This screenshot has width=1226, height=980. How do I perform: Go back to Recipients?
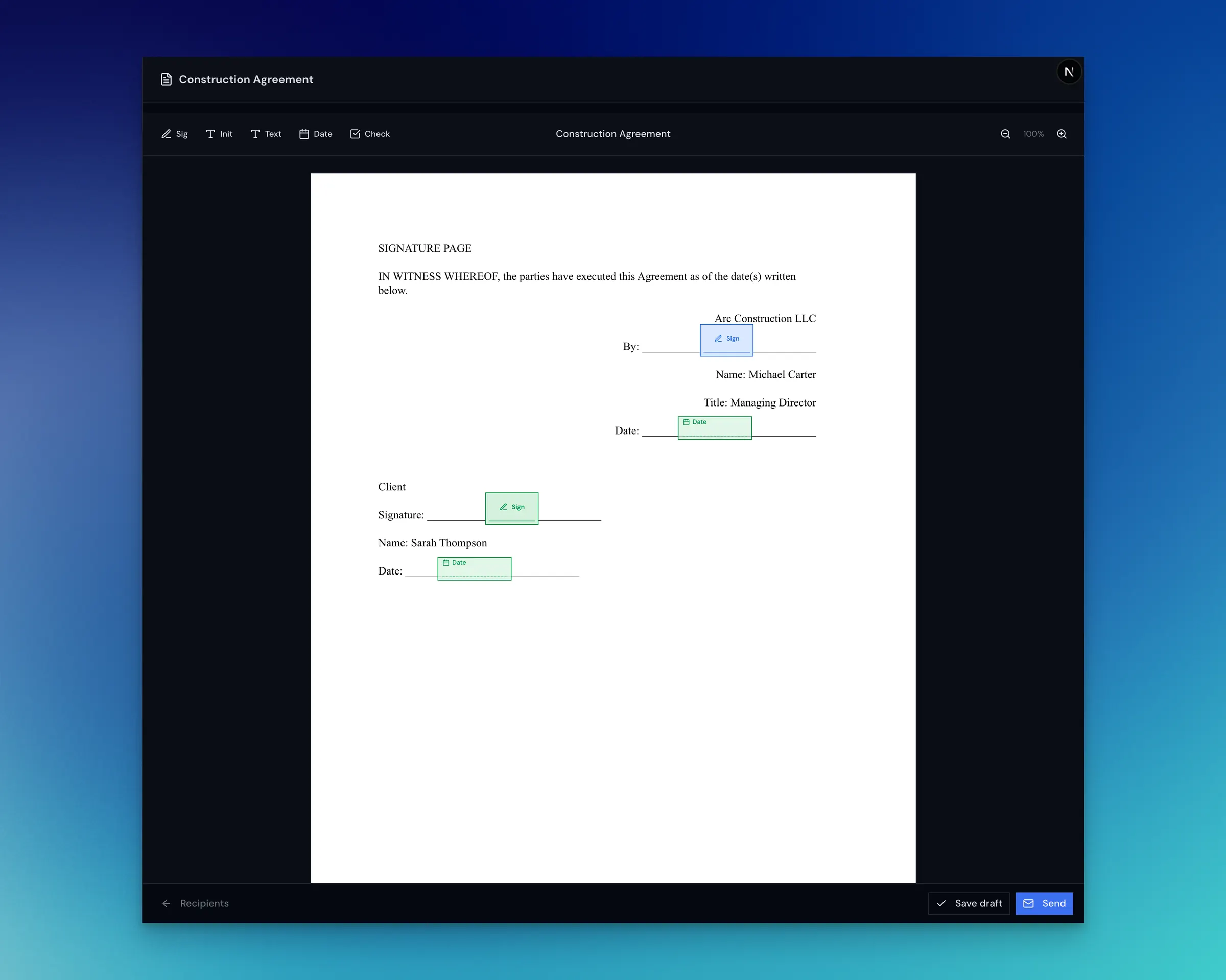[204, 903]
